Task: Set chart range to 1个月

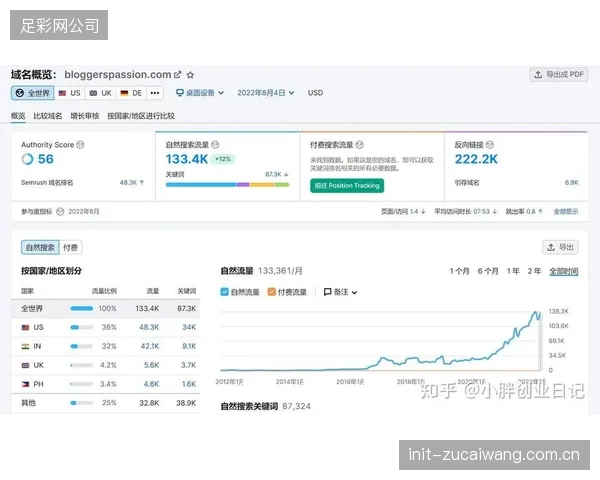Action: point(459,271)
